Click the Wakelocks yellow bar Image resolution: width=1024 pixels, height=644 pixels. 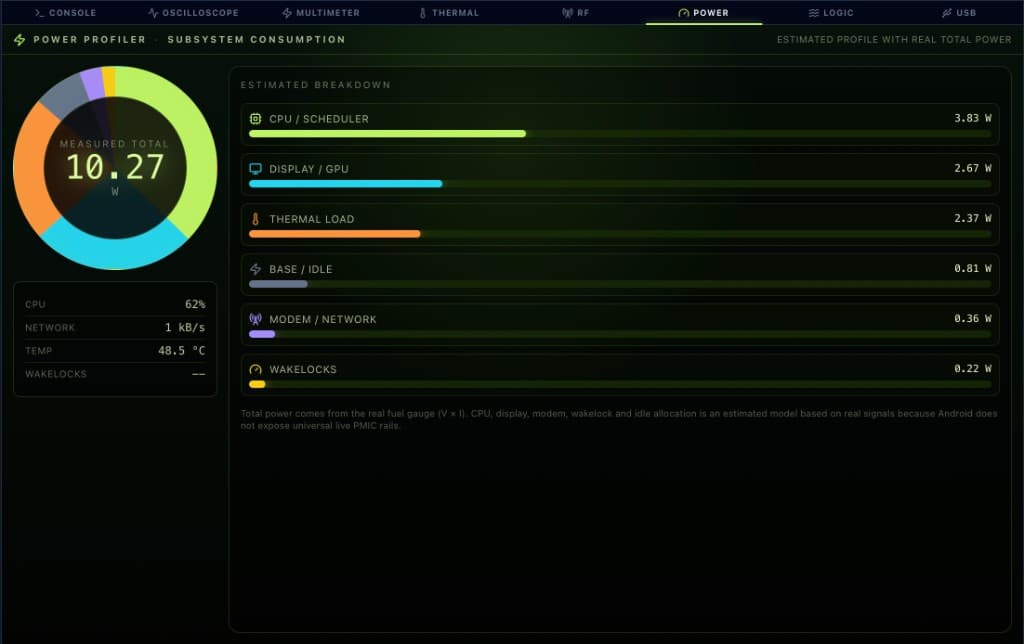tap(257, 385)
